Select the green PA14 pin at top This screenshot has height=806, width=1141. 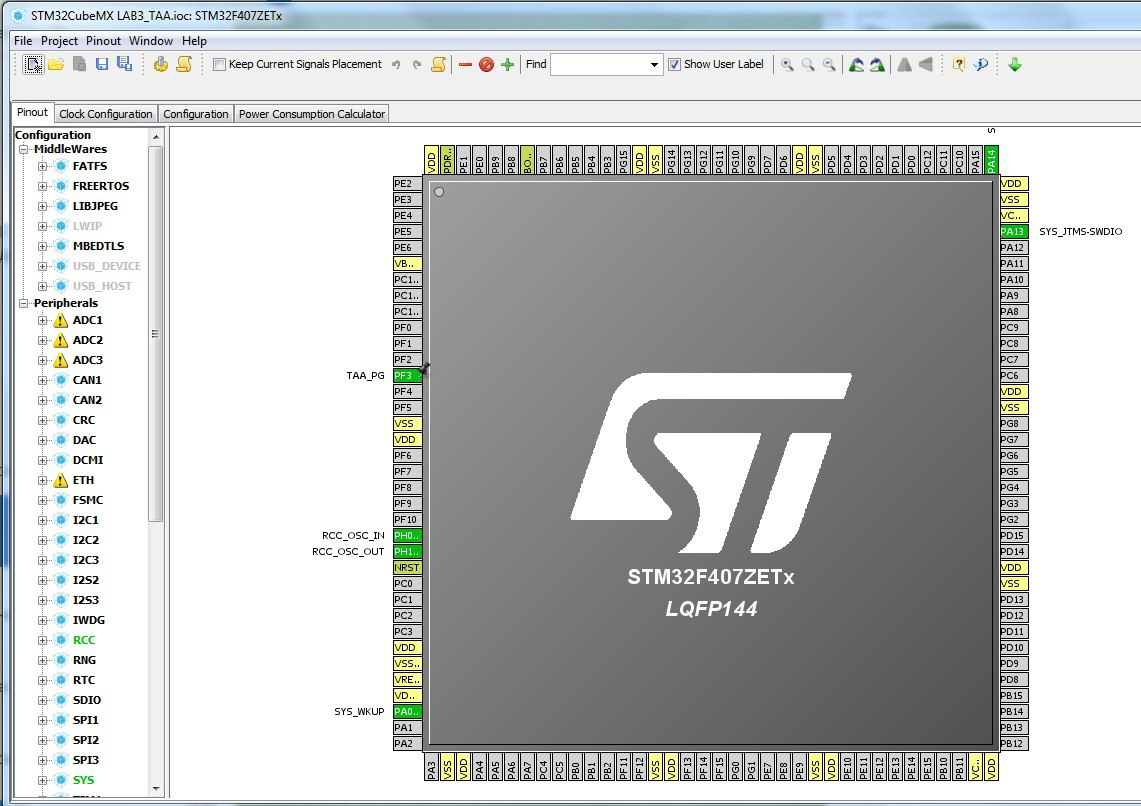991,160
